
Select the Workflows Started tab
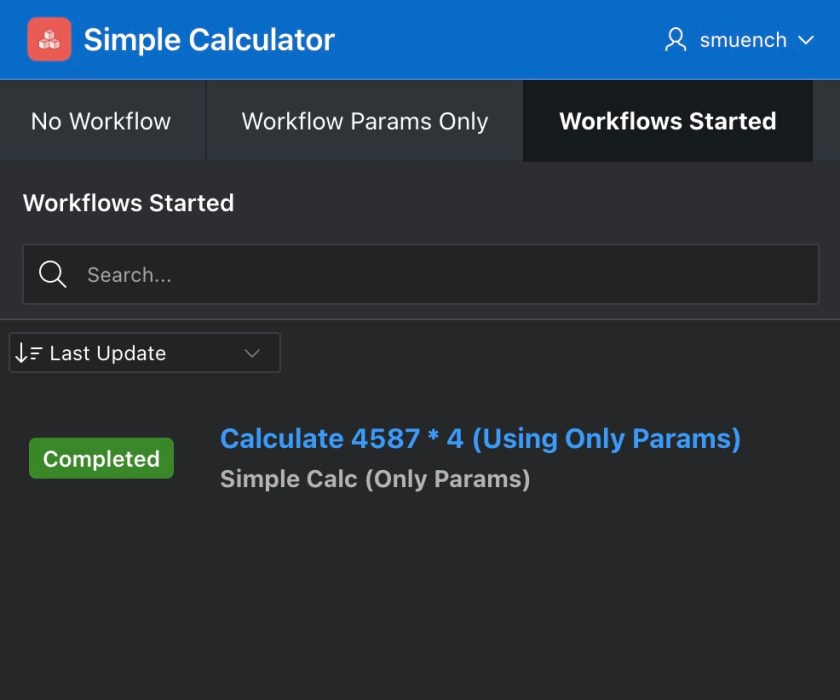tap(667, 120)
